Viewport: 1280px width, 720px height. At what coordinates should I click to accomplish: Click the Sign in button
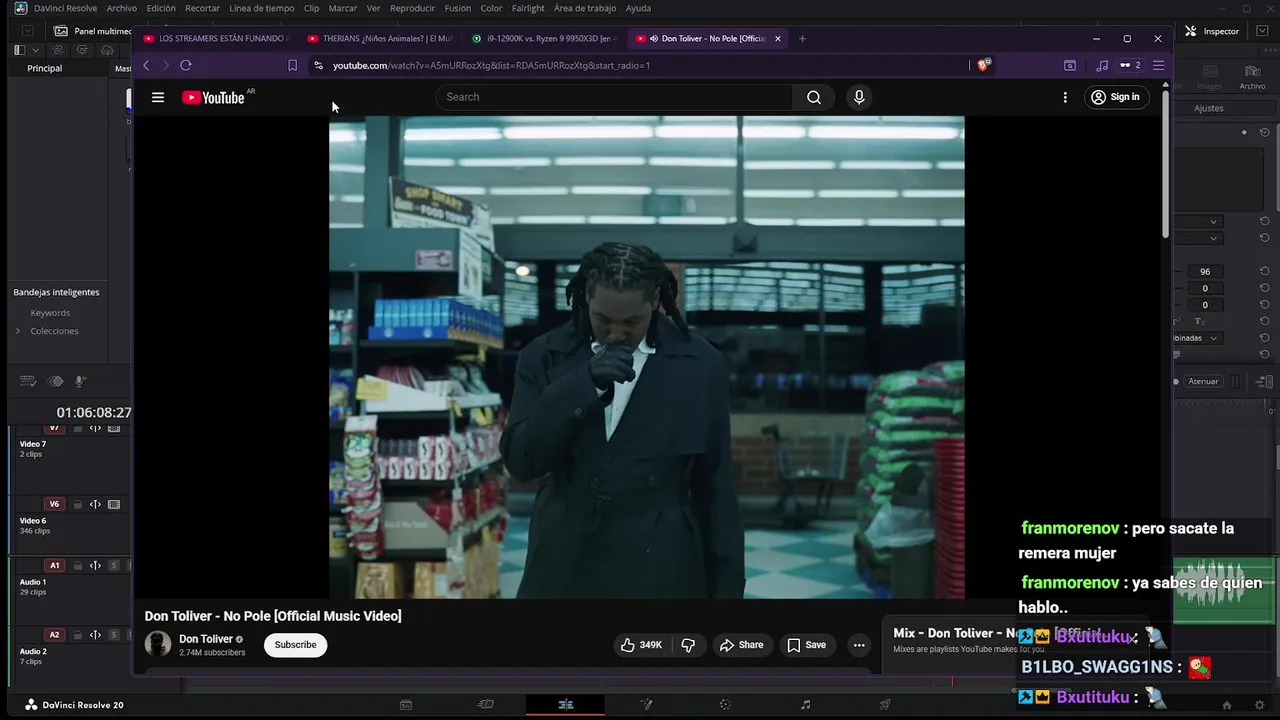click(1116, 97)
